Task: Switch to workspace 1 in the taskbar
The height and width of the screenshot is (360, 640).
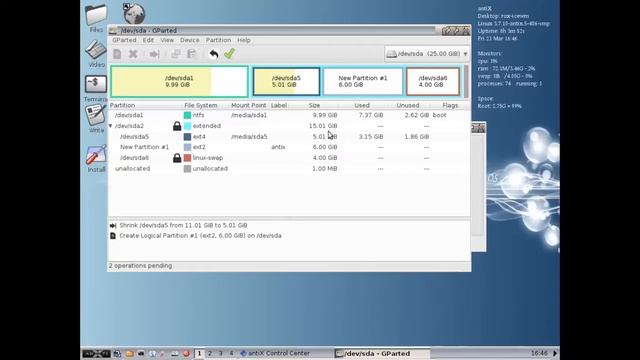Action: tap(199, 353)
